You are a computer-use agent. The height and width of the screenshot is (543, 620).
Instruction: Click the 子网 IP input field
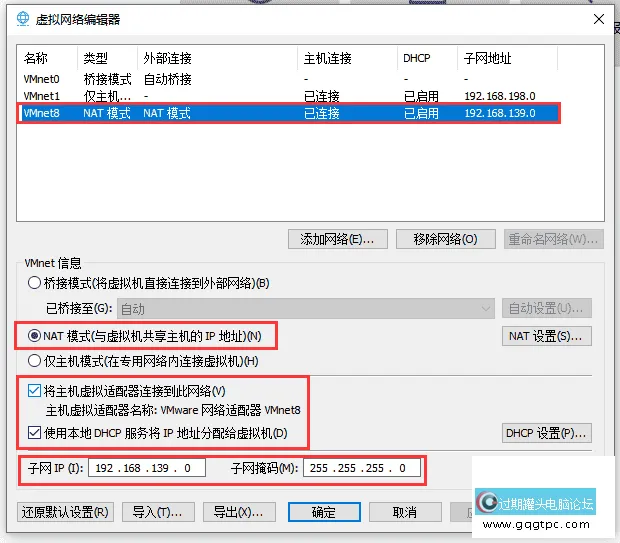tap(147, 468)
